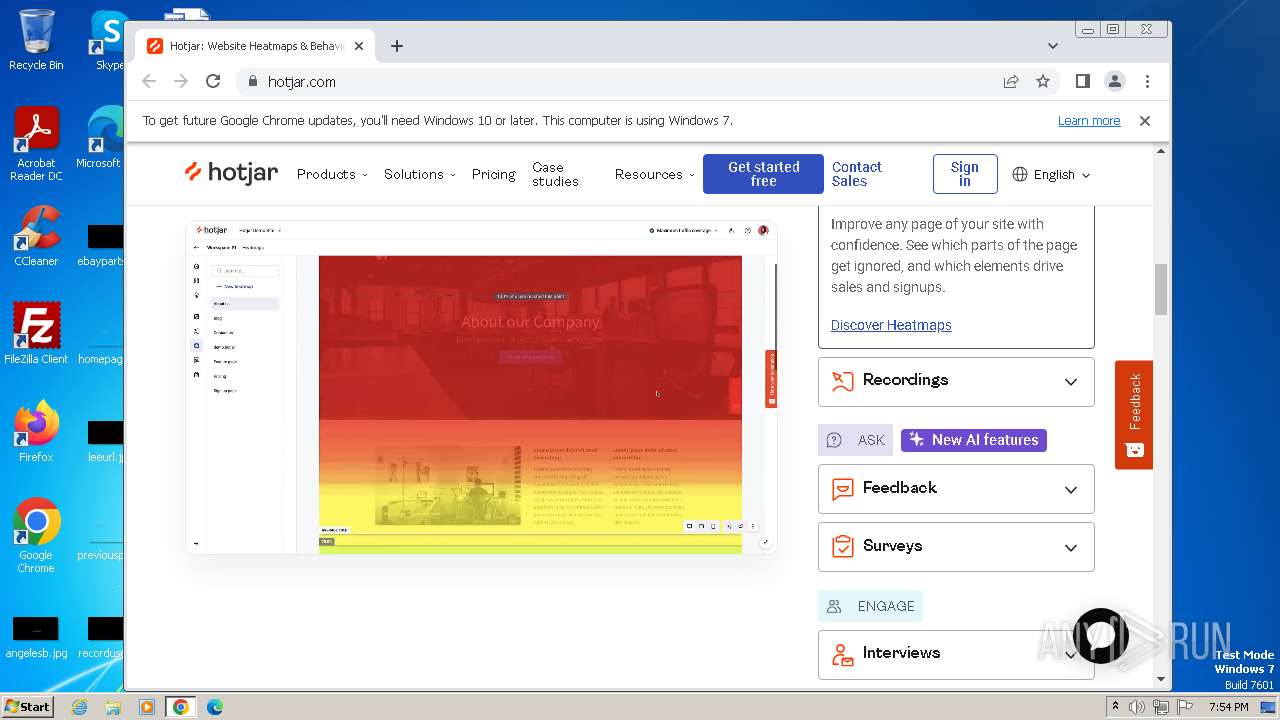1280x720 pixels.
Task: Follow the Discover Heatmaps link
Action: pos(891,325)
